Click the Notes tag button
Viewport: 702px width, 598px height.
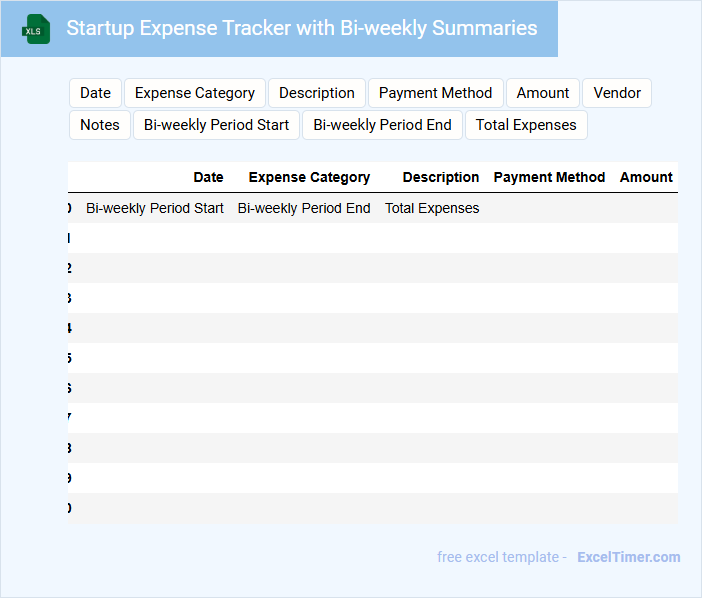click(x=100, y=125)
